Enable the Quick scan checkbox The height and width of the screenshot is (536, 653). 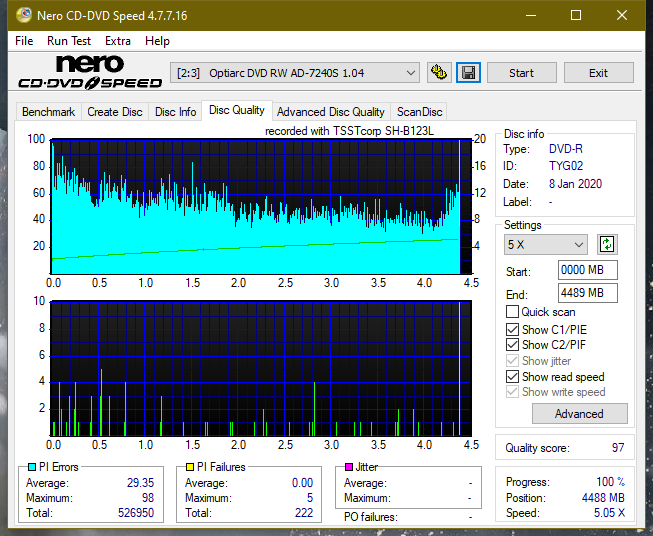pos(512,312)
